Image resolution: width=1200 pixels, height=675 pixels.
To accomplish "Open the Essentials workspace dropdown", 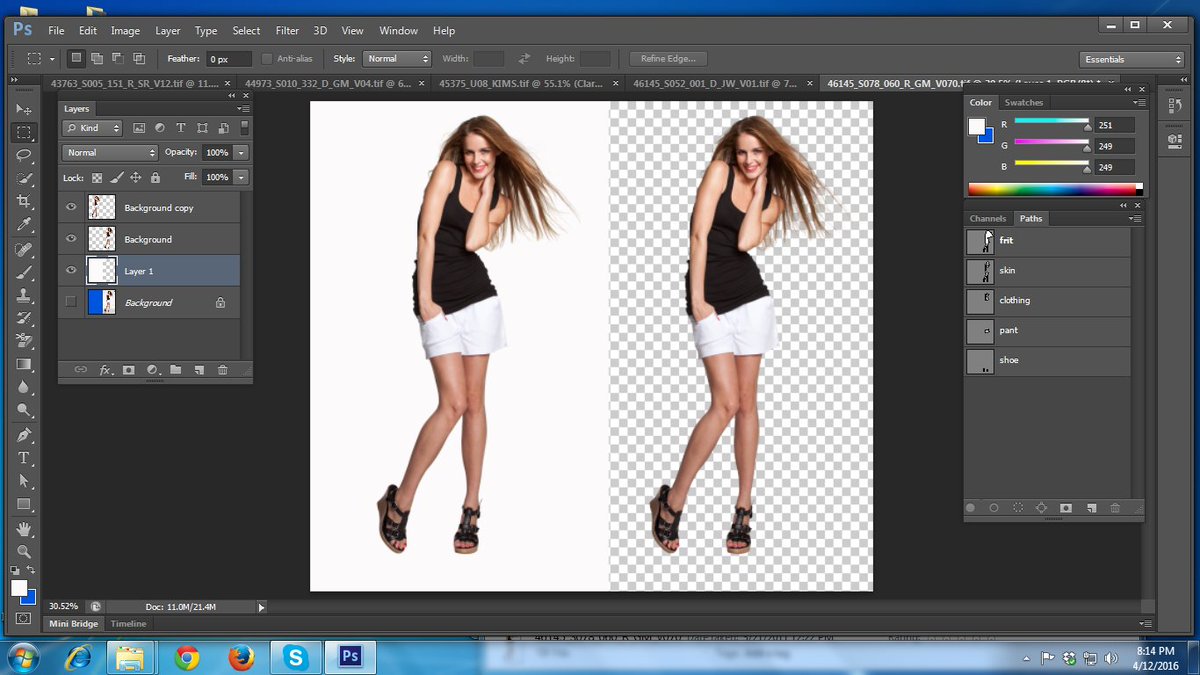I will pyautogui.click(x=1132, y=59).
